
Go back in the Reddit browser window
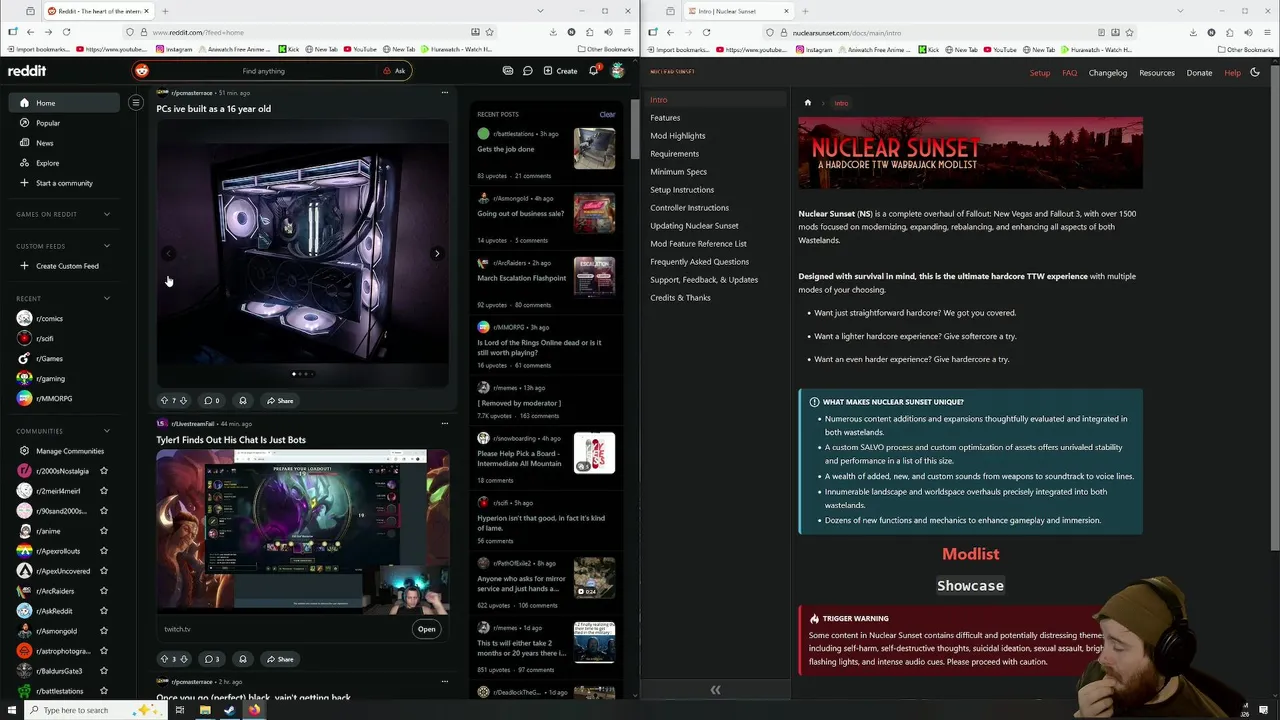(30, 32)
